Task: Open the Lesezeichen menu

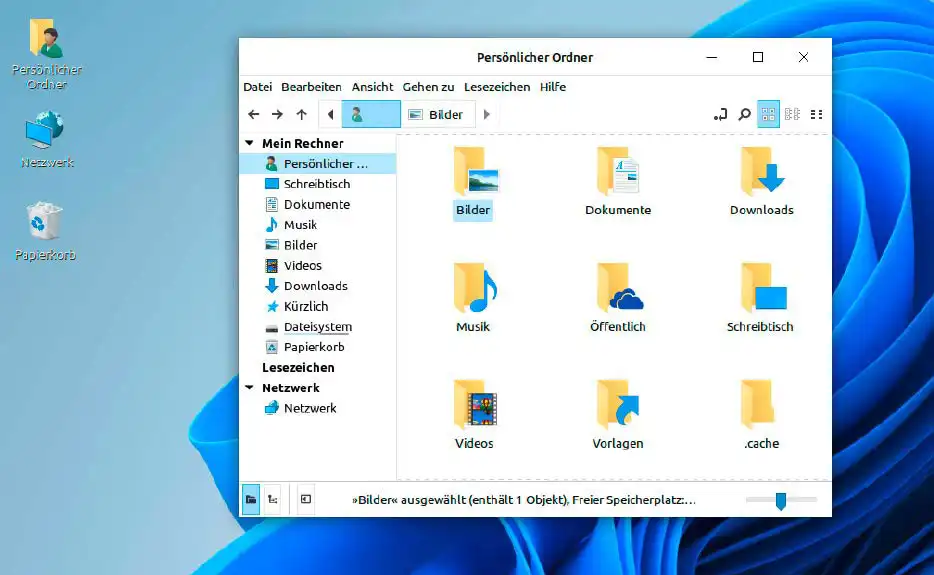Action: coord(497,87)
